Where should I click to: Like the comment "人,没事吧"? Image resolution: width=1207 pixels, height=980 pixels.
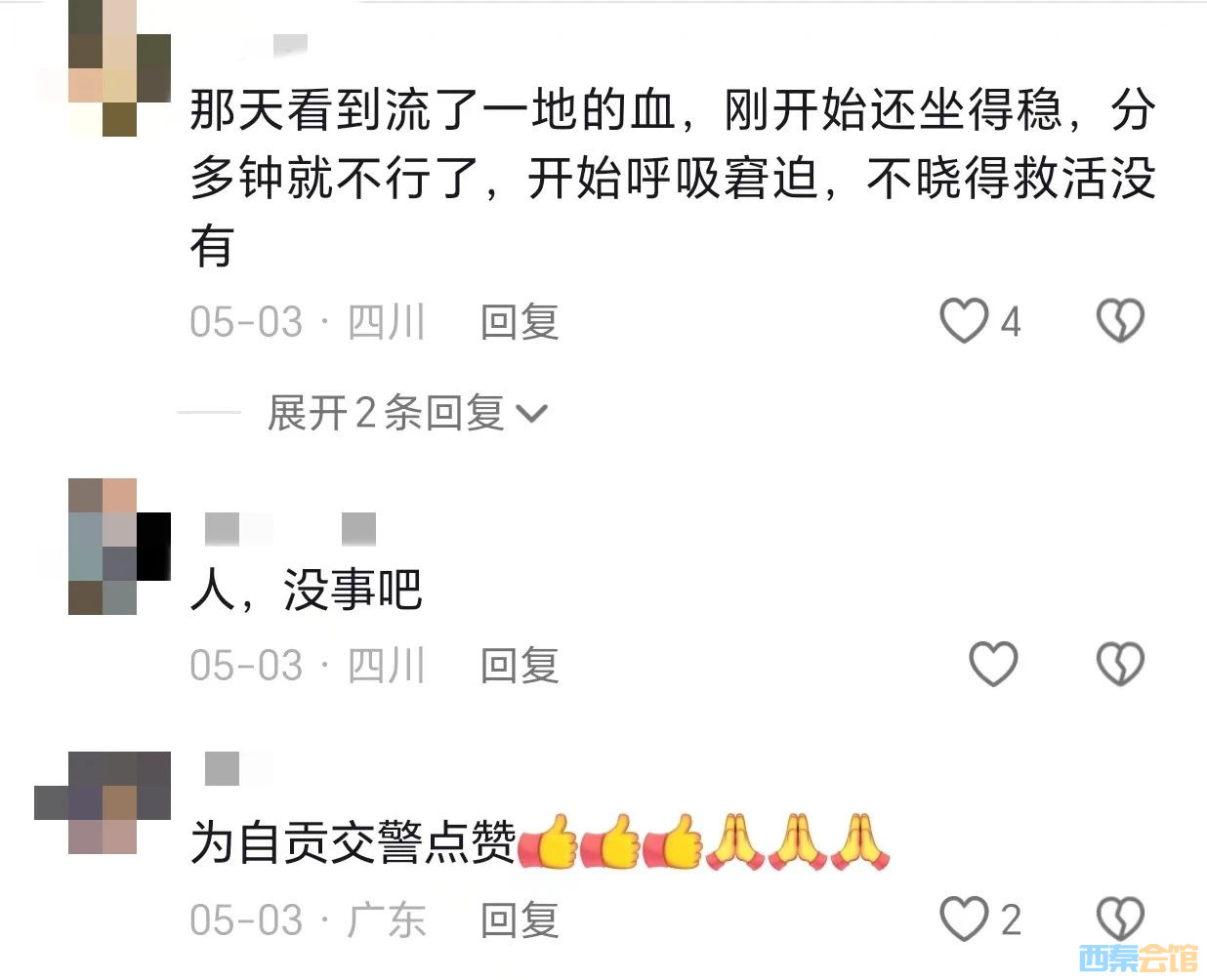(x=993, y=665)
